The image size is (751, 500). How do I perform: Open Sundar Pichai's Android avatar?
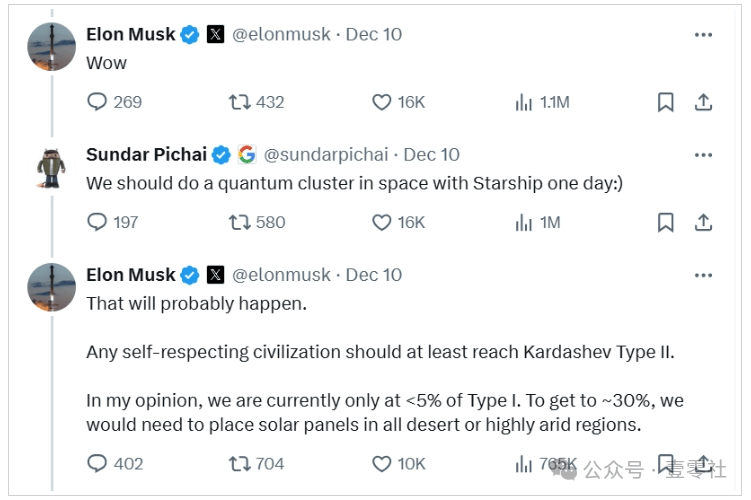(51, 168)
